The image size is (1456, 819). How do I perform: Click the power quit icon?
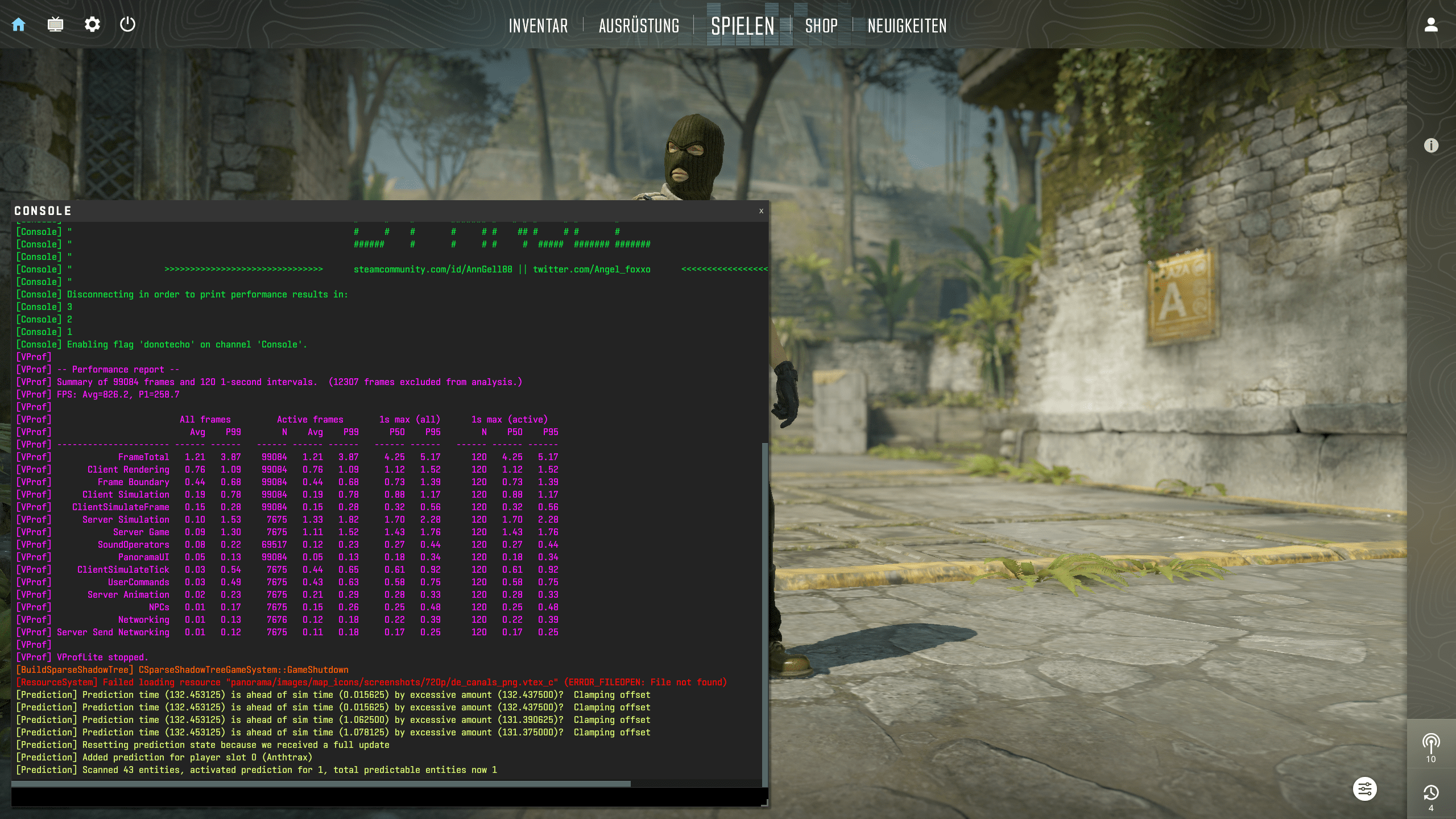point(128,24)
